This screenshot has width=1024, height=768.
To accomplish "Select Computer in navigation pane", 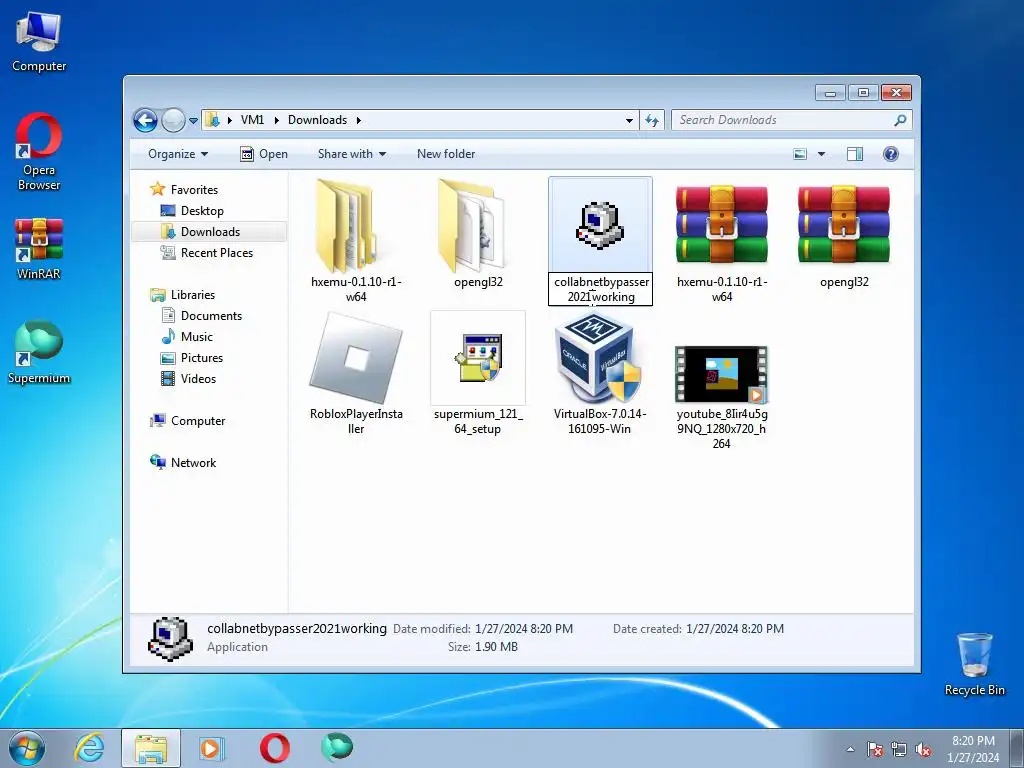I will (x=198, y=421).
